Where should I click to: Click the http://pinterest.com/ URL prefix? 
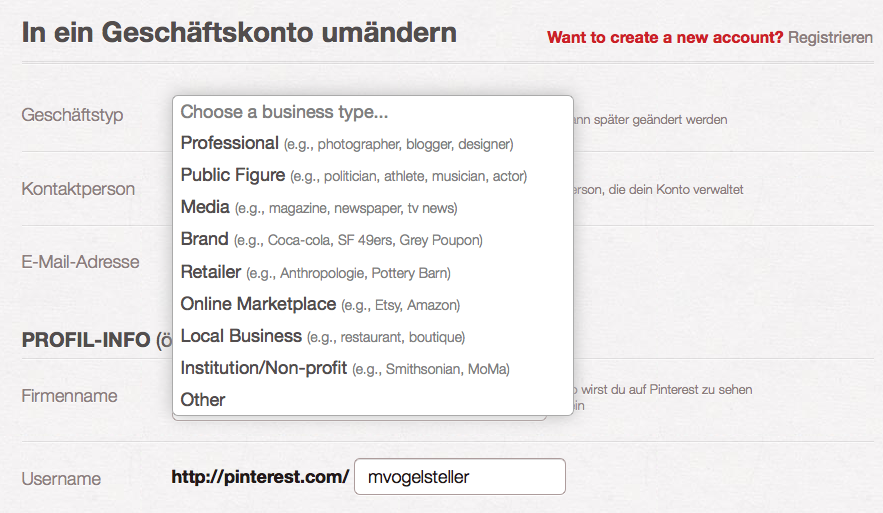click(x=260, y=477)
